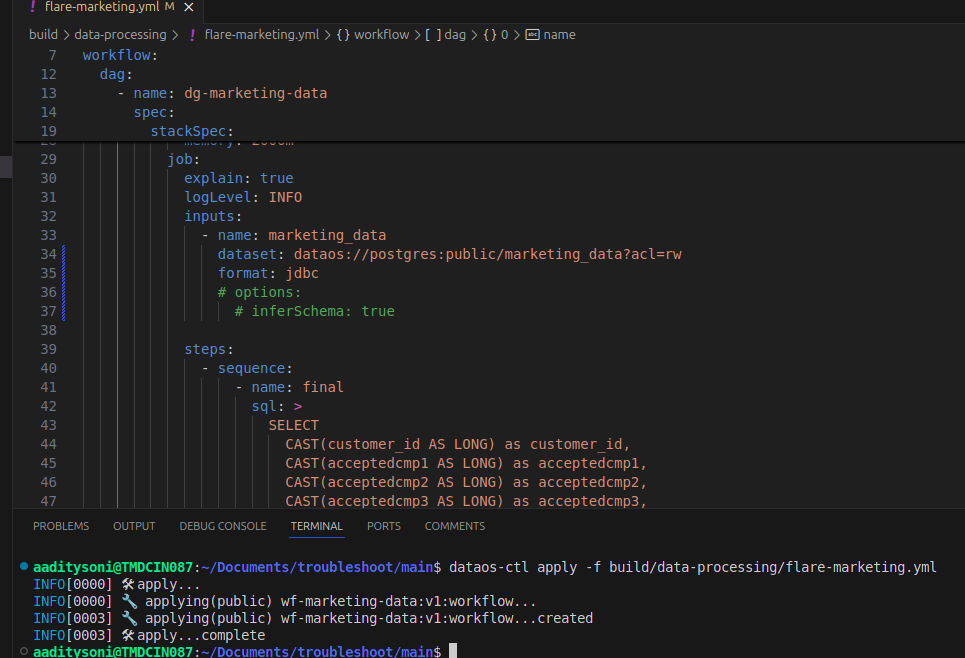Click the braces icon before 0 breadcrumb

[x=490, y=35]
